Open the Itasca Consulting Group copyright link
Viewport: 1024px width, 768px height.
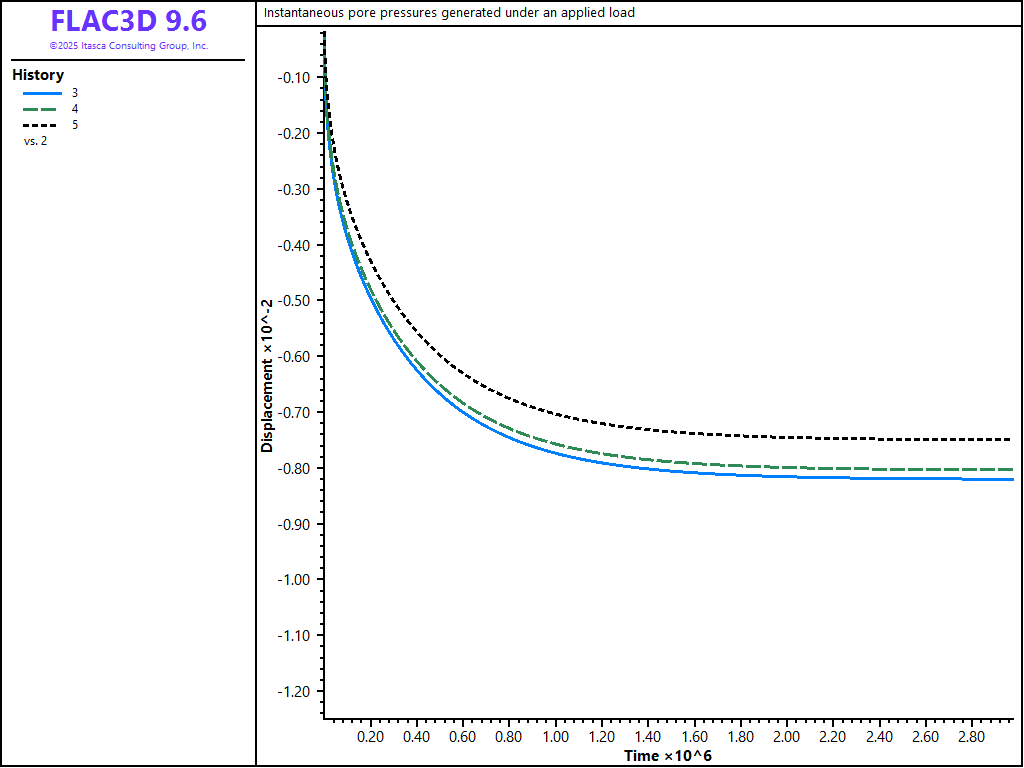click(x=128, y=46)
